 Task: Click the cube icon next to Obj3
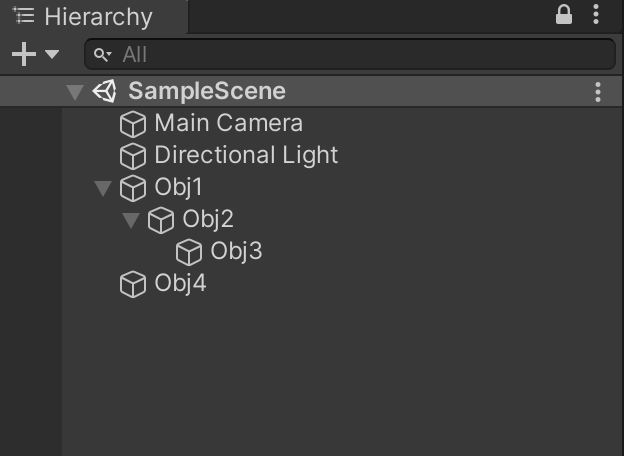(189, 252)
